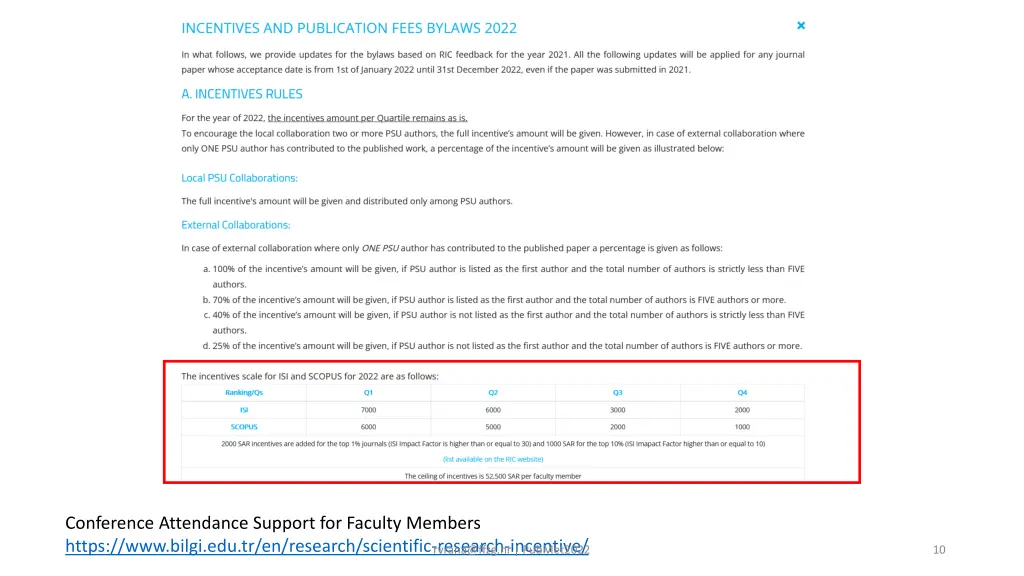Click the Q3 column header
The width and height of the screenshot is (1024, 576).
(x=618, y=393)
